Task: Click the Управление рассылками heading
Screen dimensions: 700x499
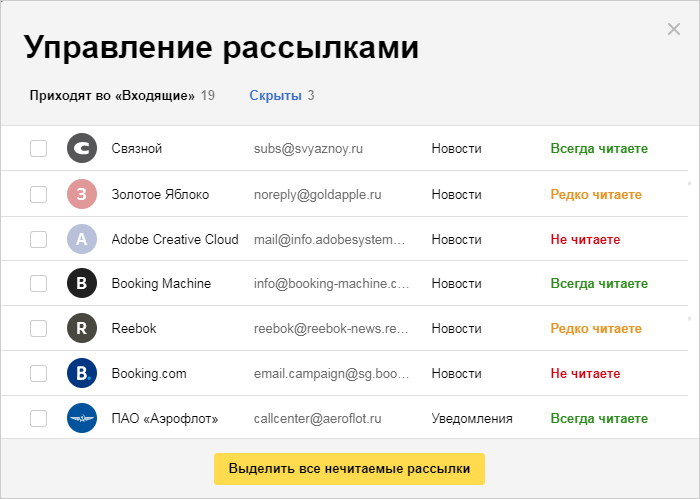Action: (x=221, y=47)
